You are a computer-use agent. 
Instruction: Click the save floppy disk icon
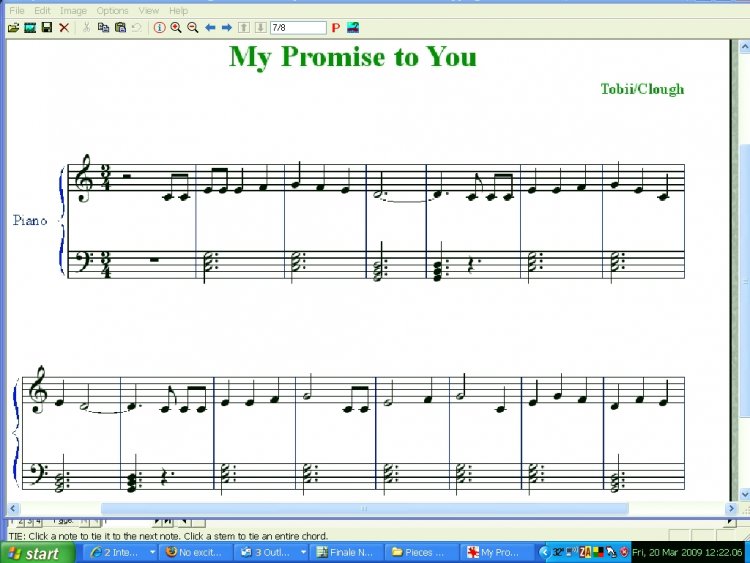point(47,28)
